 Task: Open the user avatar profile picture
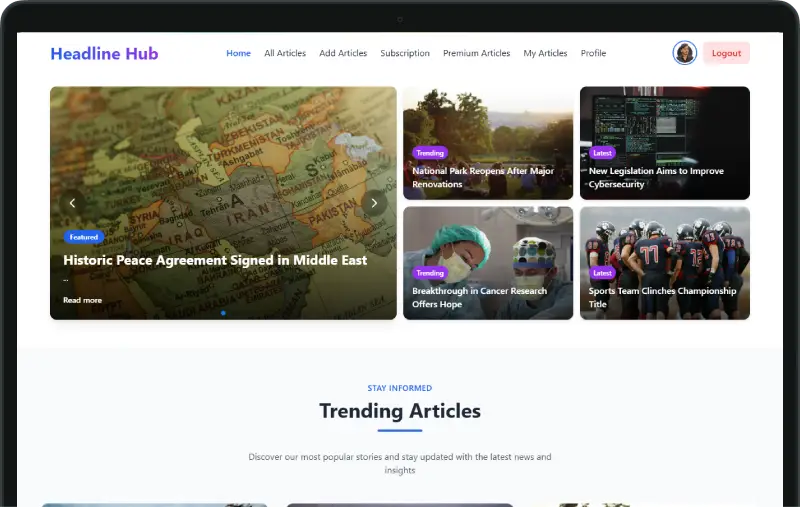point(684,53)
